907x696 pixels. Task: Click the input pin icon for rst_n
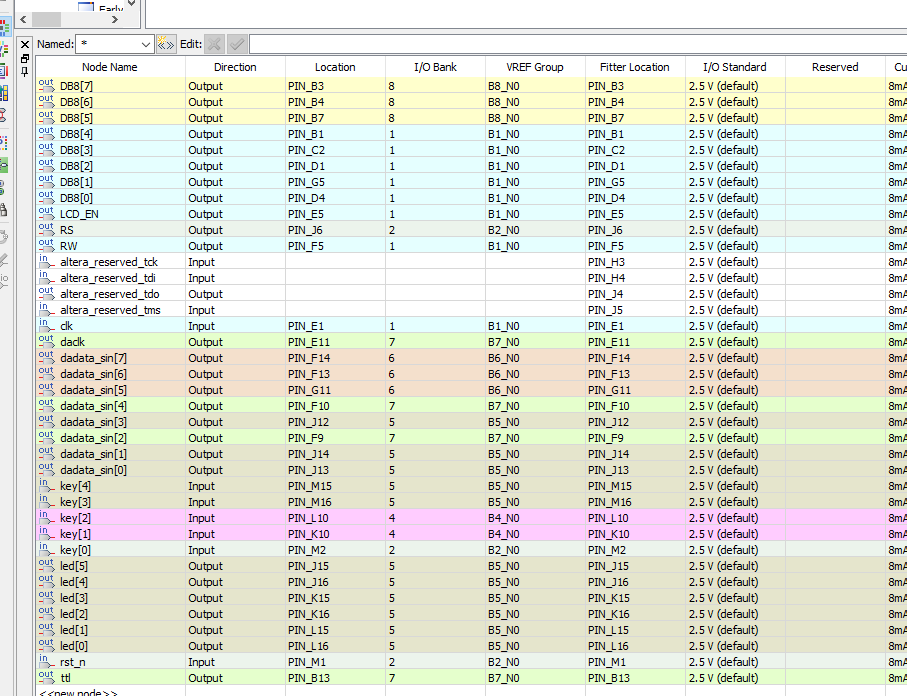[46, 661]
